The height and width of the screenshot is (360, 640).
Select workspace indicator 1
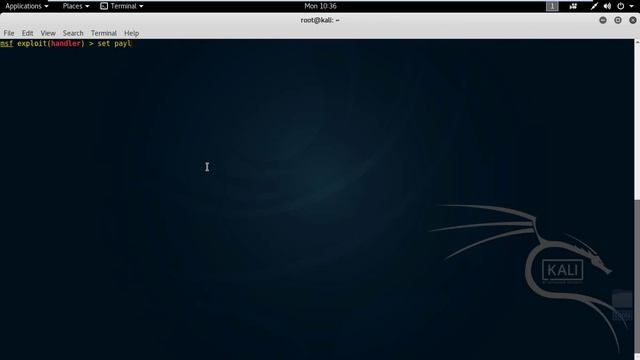(x=552, y=6)
